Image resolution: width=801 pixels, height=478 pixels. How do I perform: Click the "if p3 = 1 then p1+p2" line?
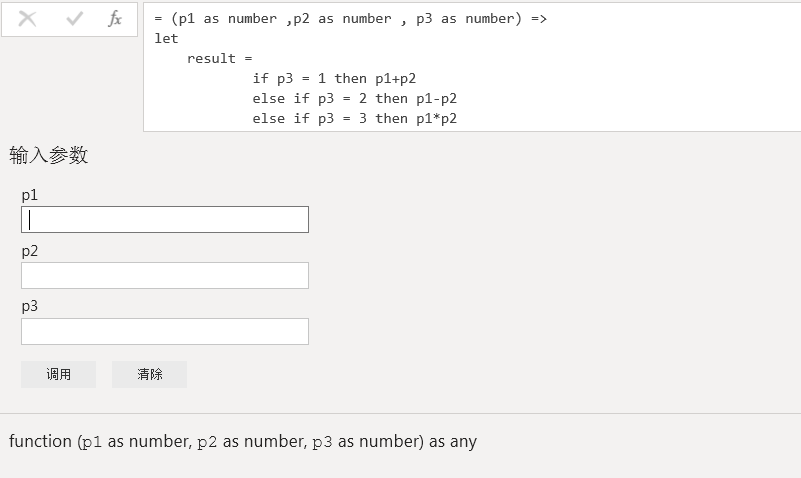[334, 79]
